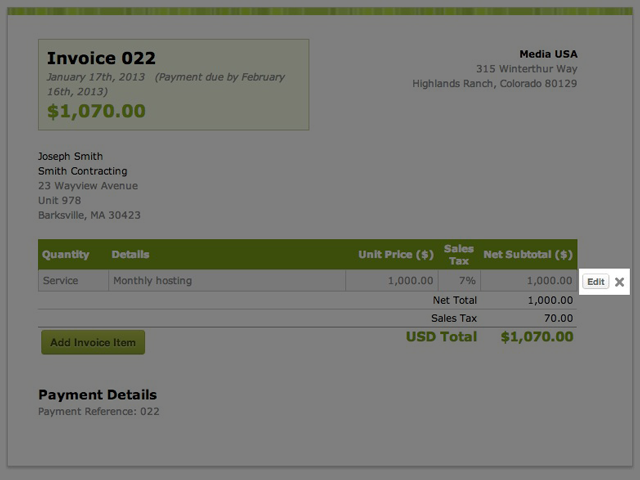Screen dimensions: 640x480
Task: Select the USD Total label
Action: [x=441, y=337]
